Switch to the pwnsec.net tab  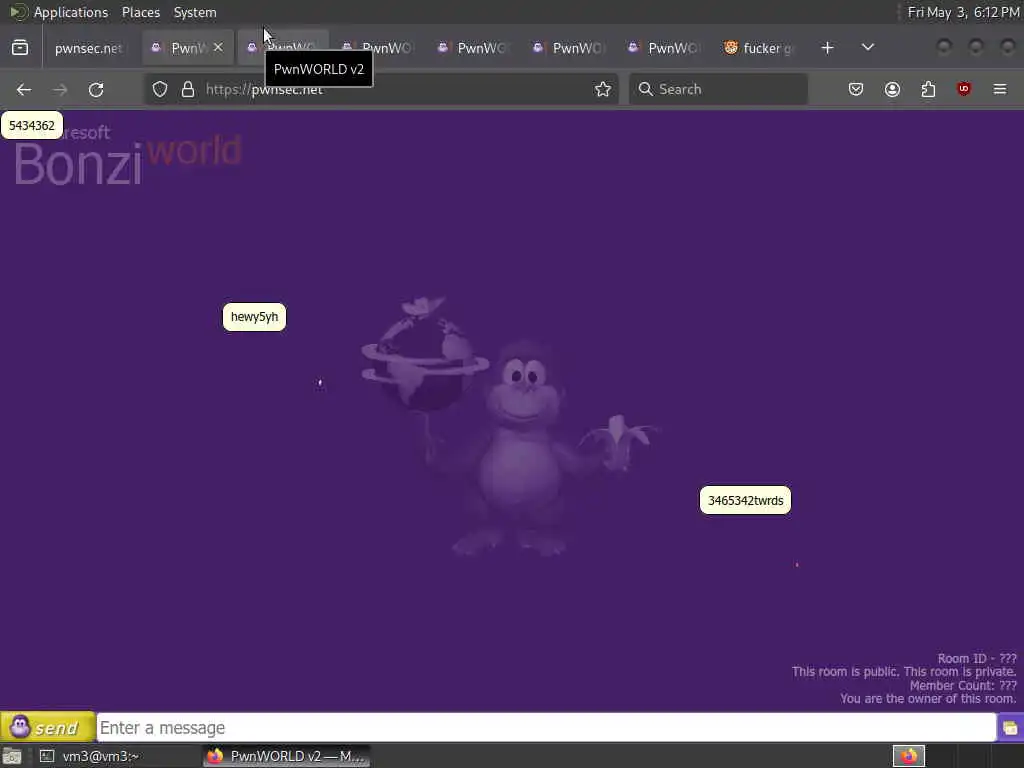pos(88,48)
